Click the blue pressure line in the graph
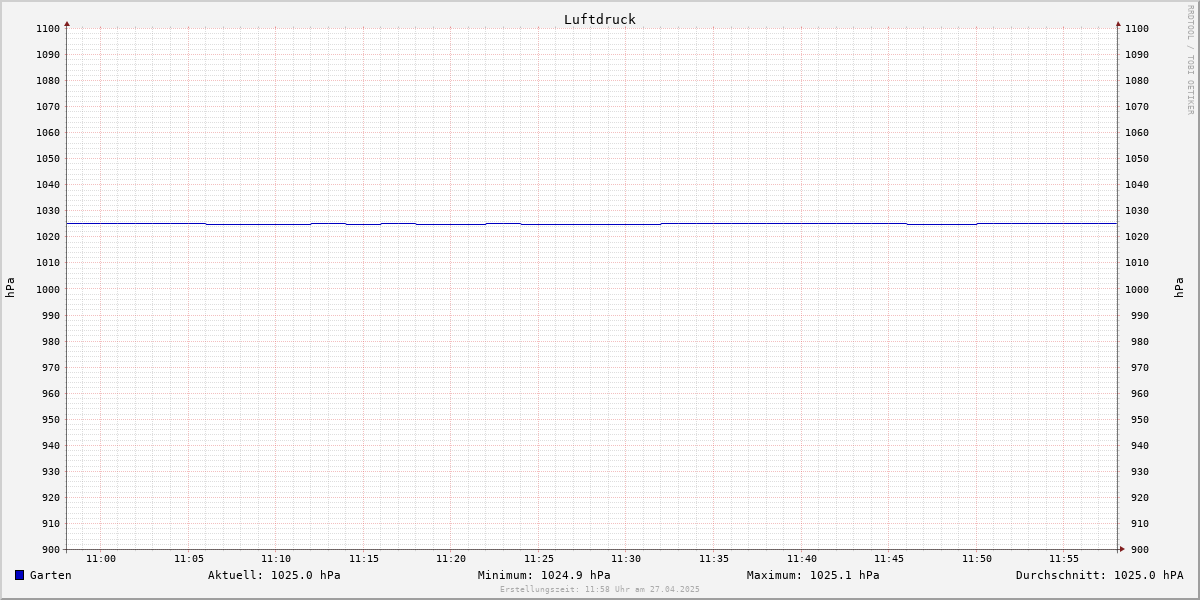 [592, 224]
